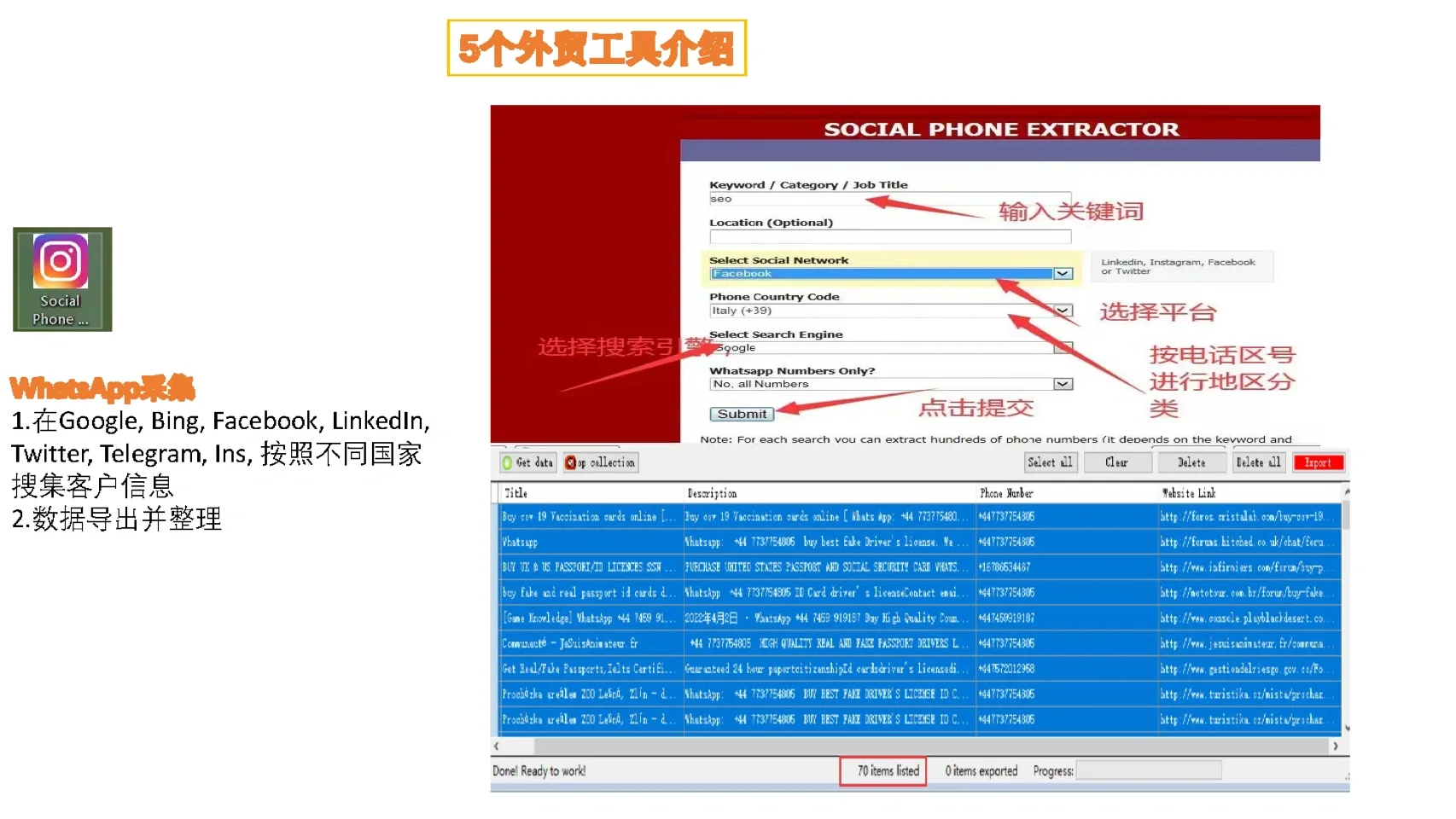Select the 'Communauté - JeSuisAnimateur.fr' row
This screenshot has width=1456, height=819.
(x=919, y=643)
